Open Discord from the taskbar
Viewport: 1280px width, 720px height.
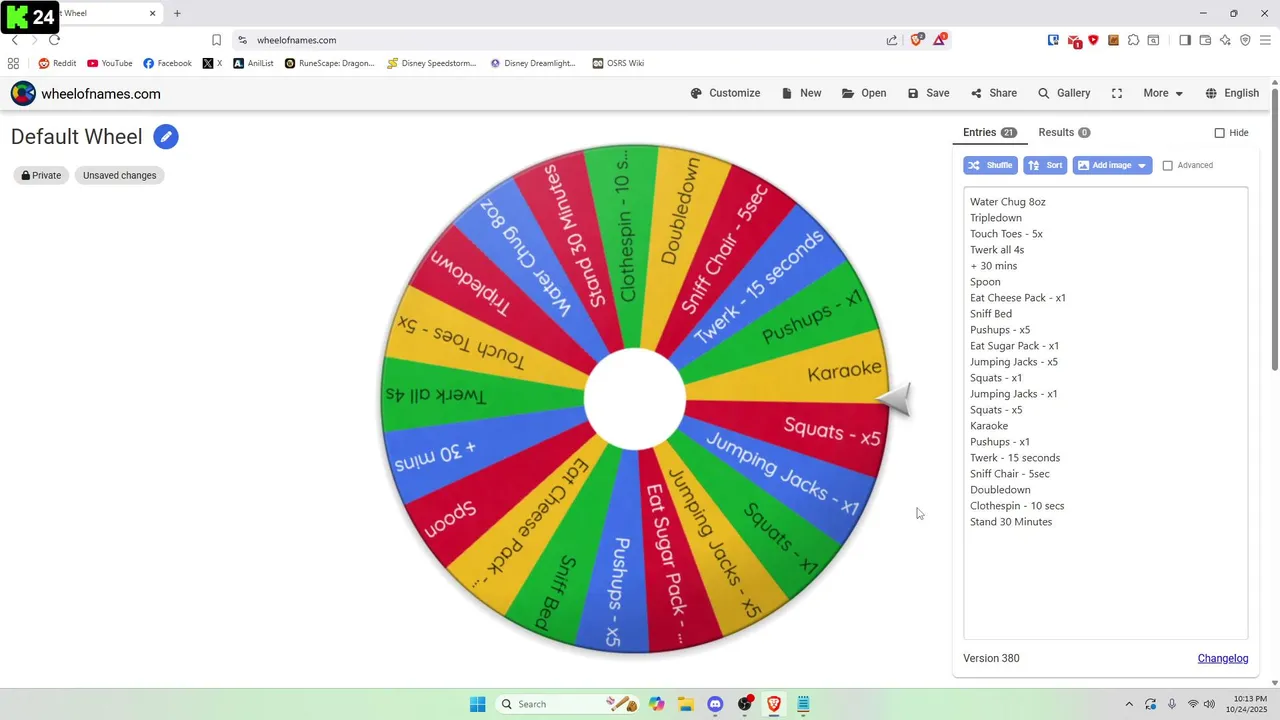[715, 704]
